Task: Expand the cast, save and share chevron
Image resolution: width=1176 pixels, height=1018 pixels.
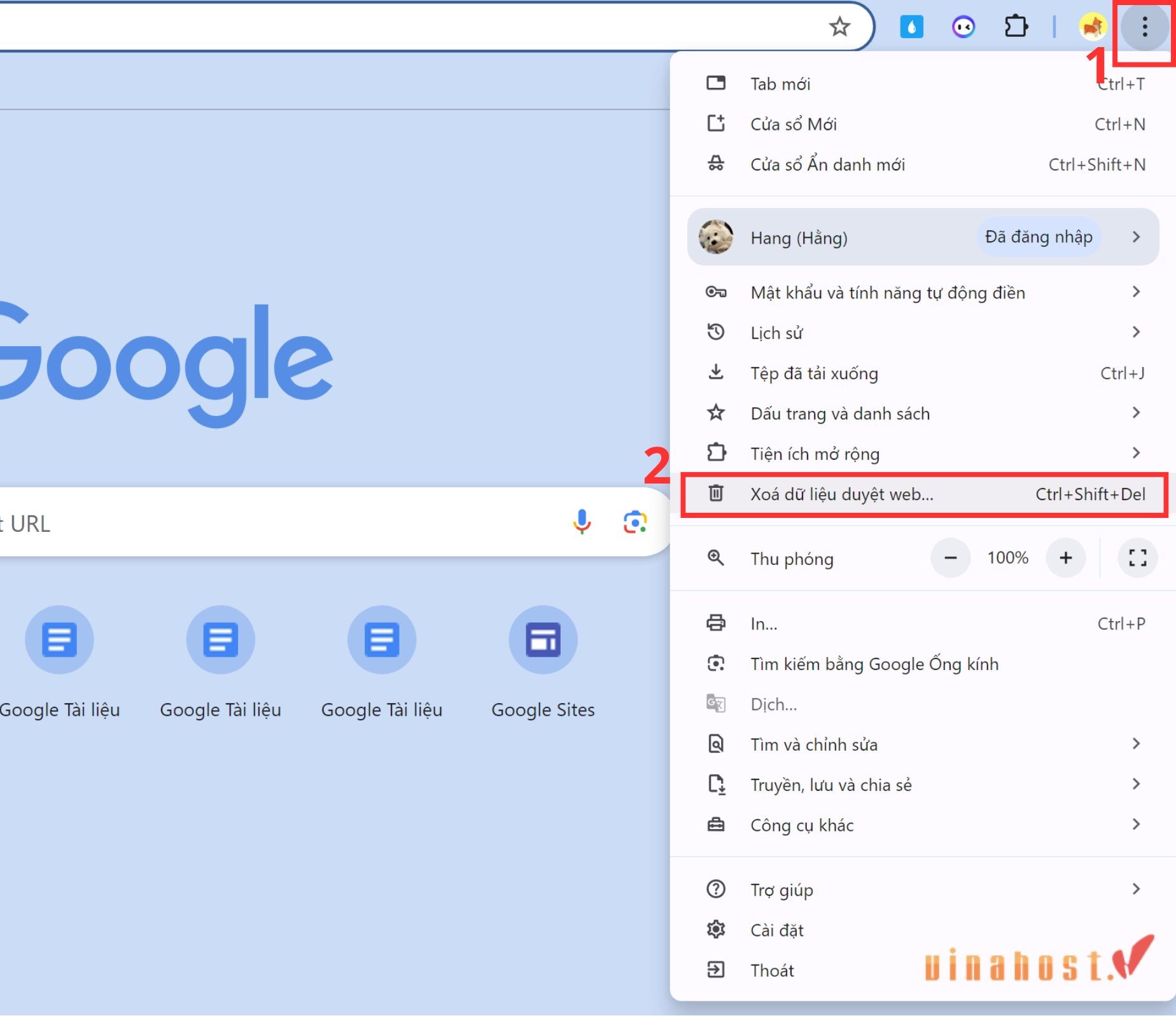Action: tap(1136, 784)
